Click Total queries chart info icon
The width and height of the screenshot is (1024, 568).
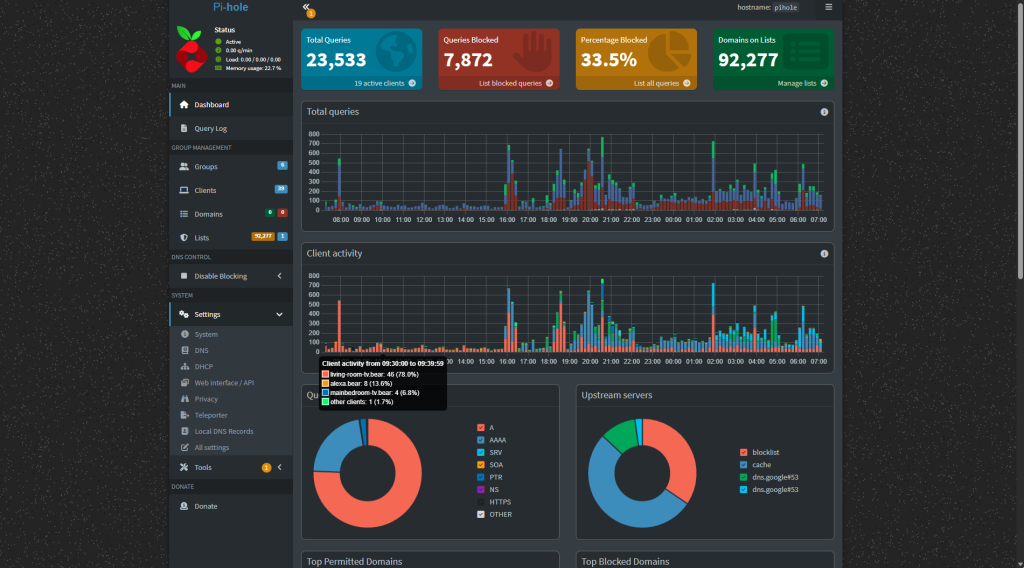824,112
